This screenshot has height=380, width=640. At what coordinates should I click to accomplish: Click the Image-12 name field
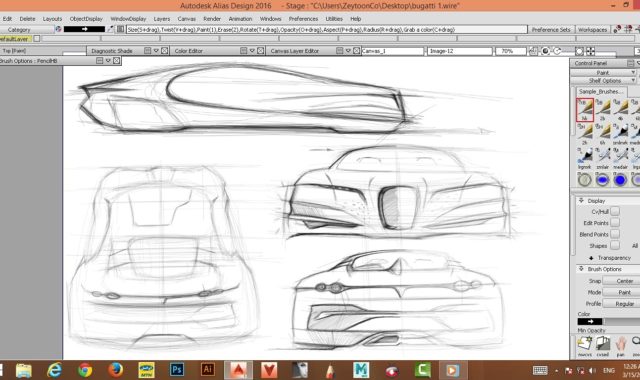pyautogui.click(x=460, y=51)
